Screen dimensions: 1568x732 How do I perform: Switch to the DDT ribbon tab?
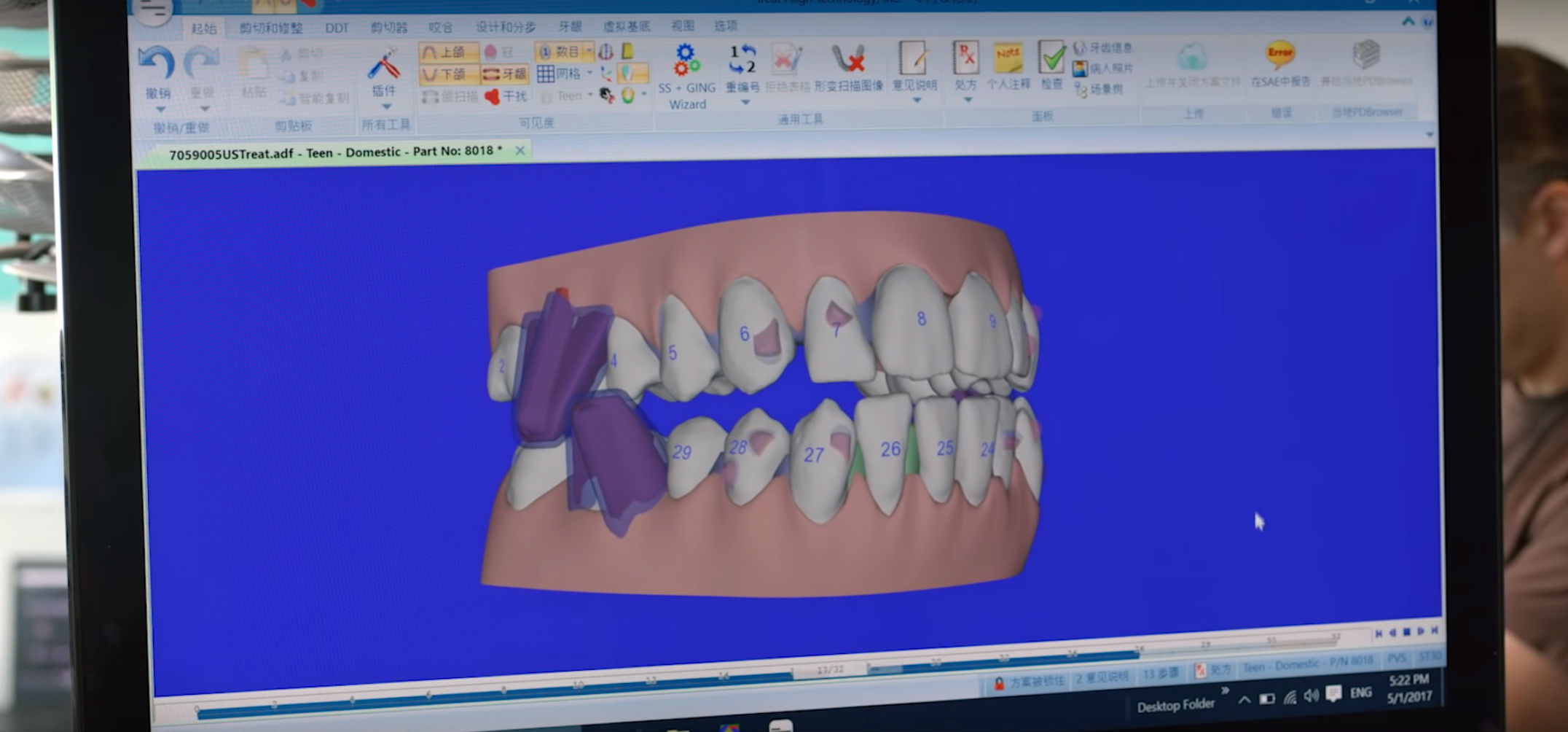pos(337,28)
